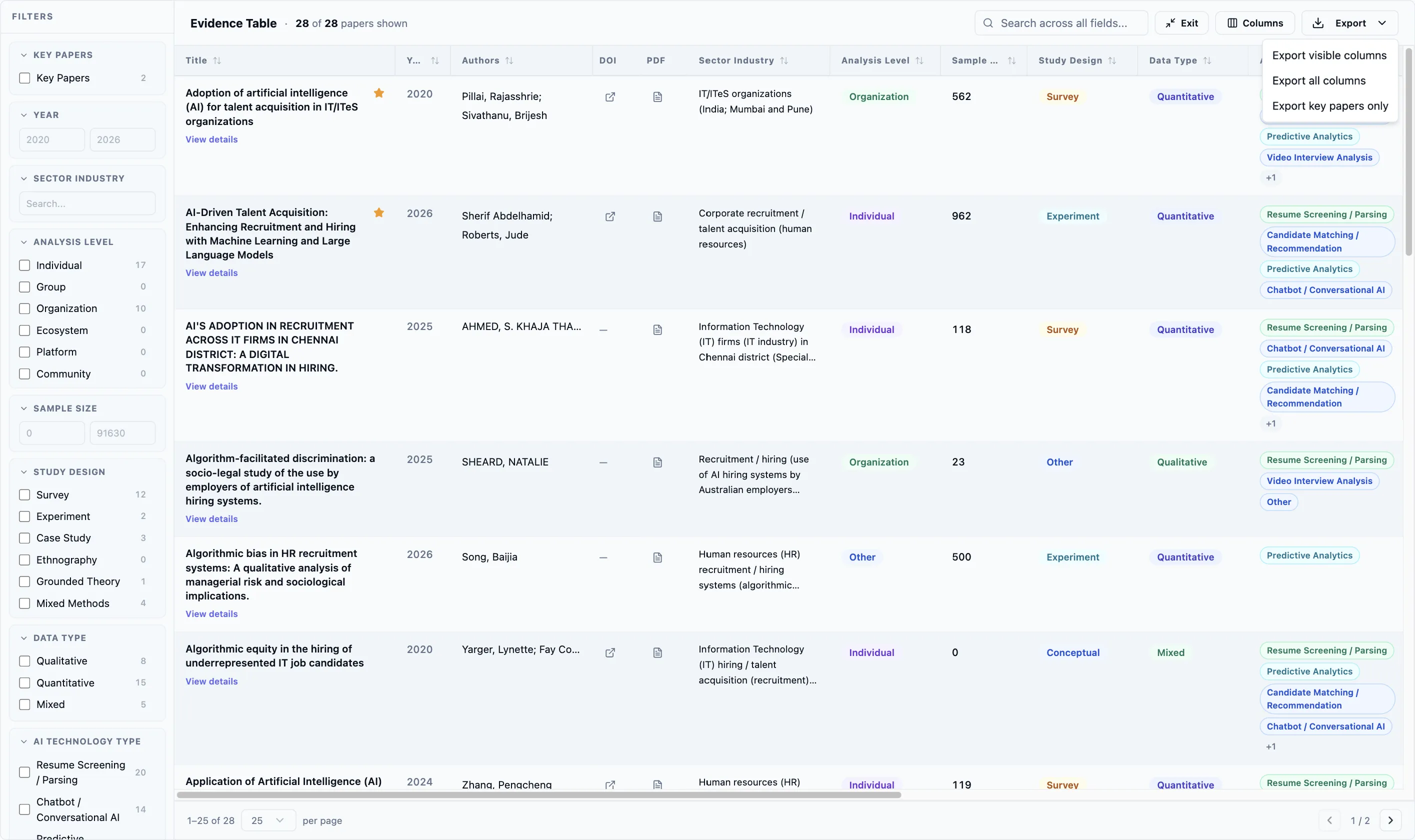Image resolution: width=1415 pixels, height=840 pixels.
Task: Open DOI link for Pillai, Rajasshrie paper
Action: tap(609, 97)
